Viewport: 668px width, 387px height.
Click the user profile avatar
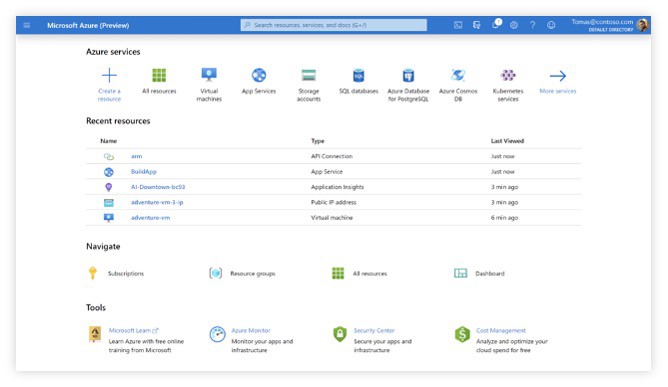[x=642, y=25]
